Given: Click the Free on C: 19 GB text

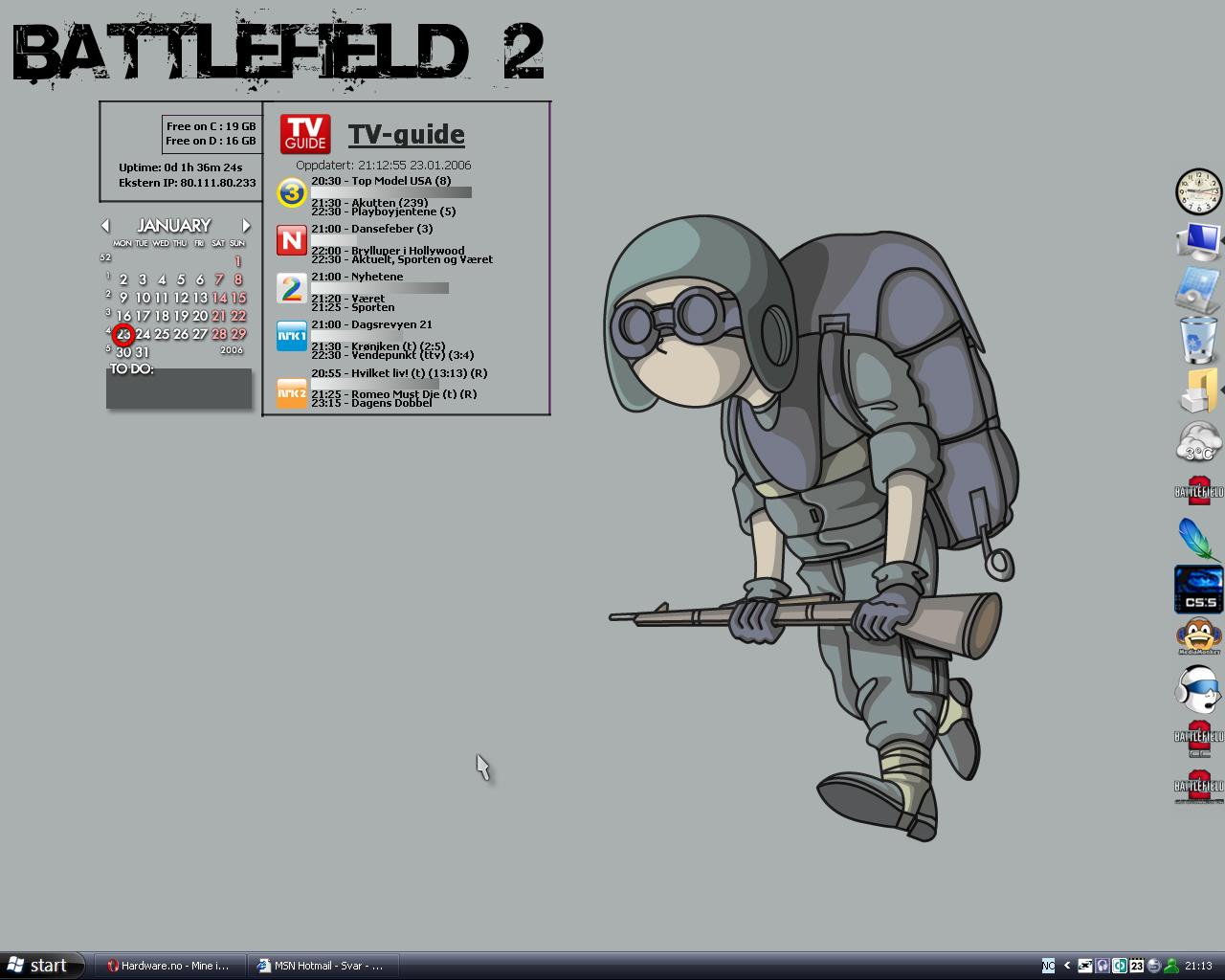Looking at the screenshot, I should pos(211,126).
